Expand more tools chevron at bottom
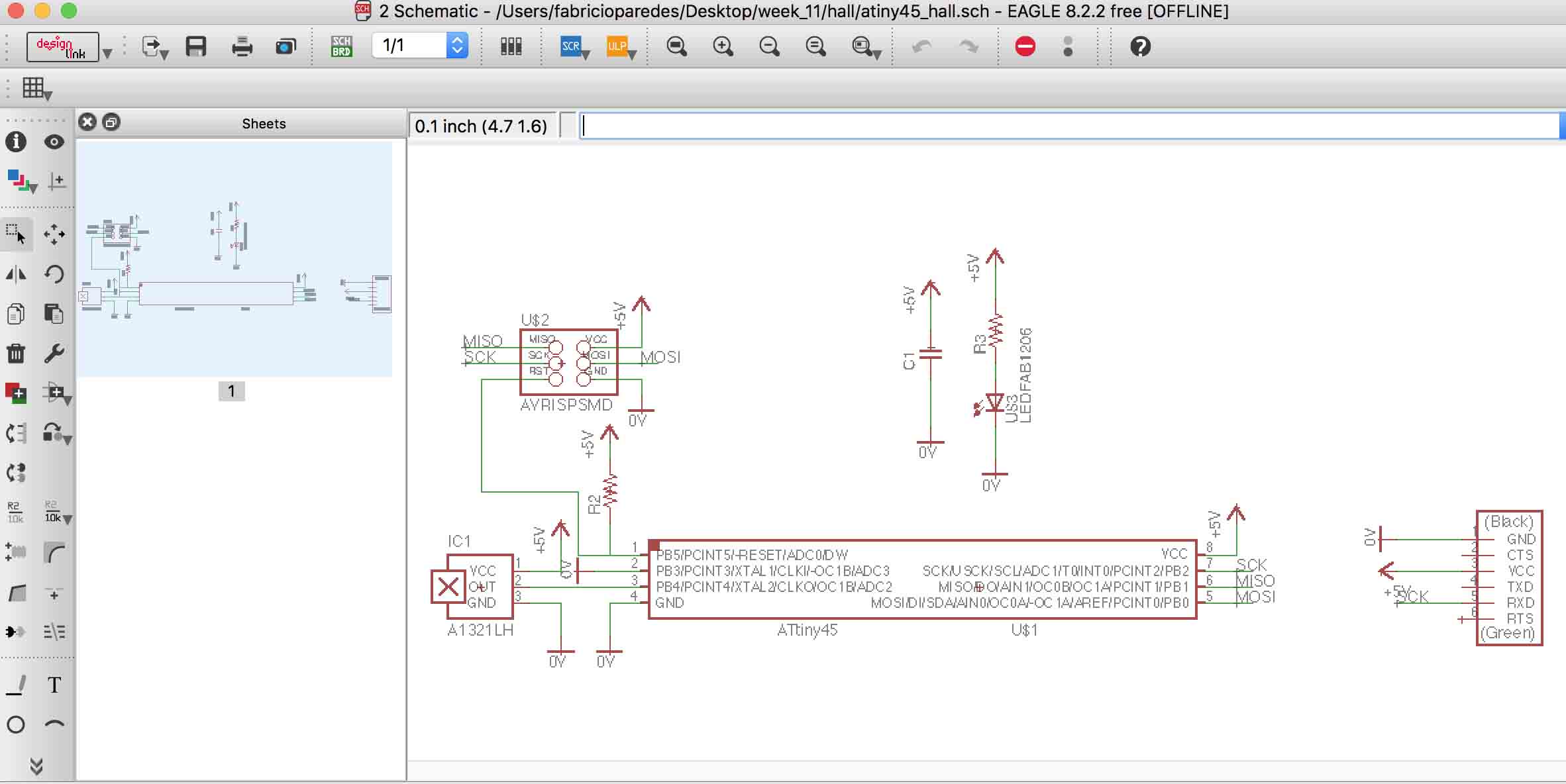Viewport: 1566px width, 784px height. pos(36,766)
